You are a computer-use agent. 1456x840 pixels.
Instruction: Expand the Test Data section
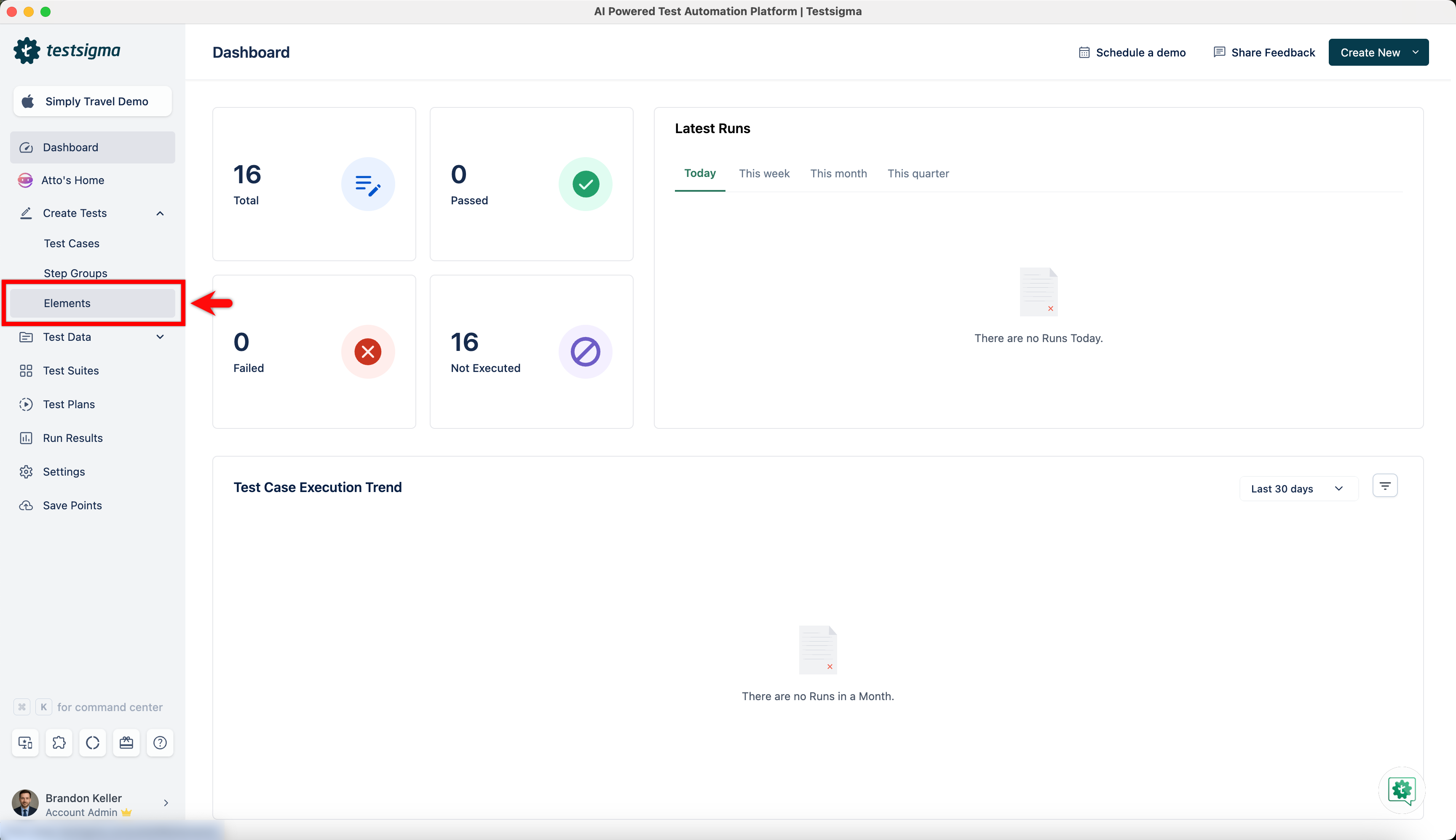point(160,337)
